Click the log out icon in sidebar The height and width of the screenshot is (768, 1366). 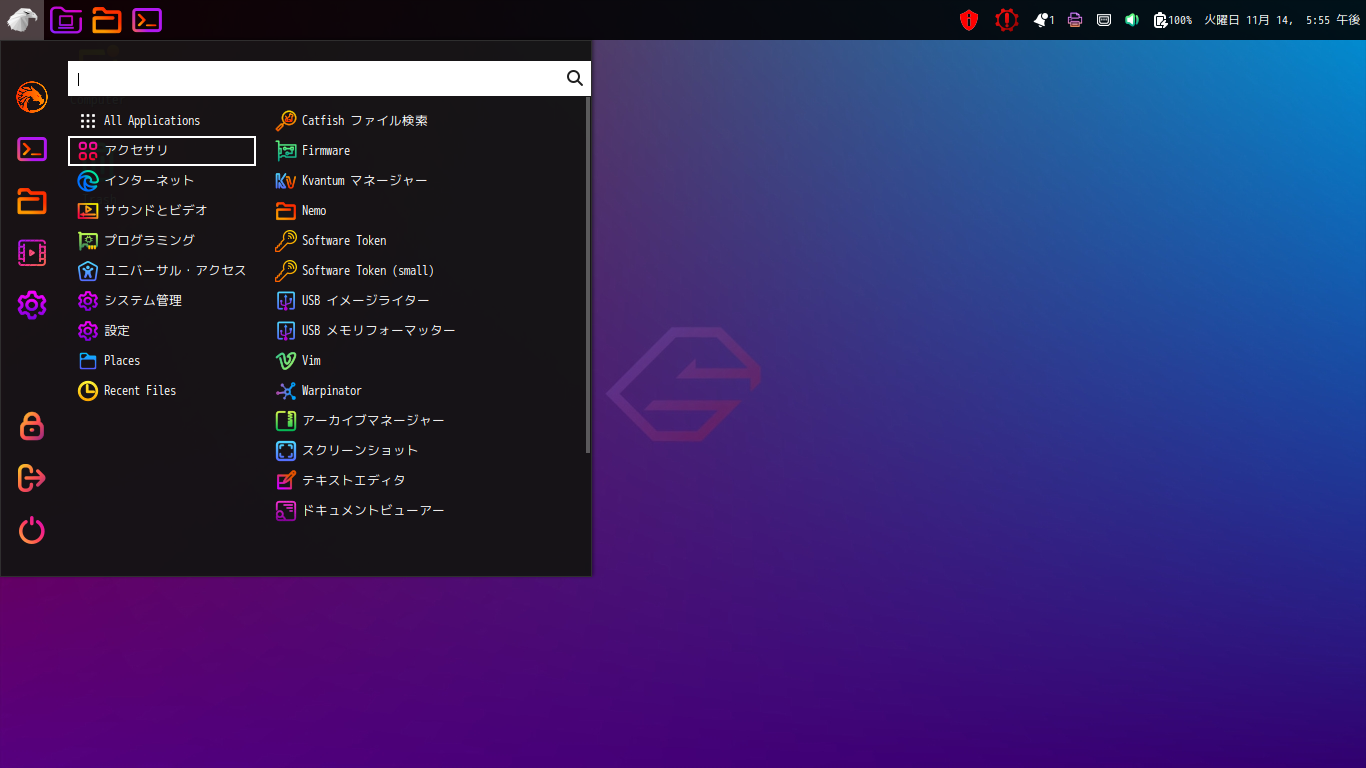tap(32, 478)
